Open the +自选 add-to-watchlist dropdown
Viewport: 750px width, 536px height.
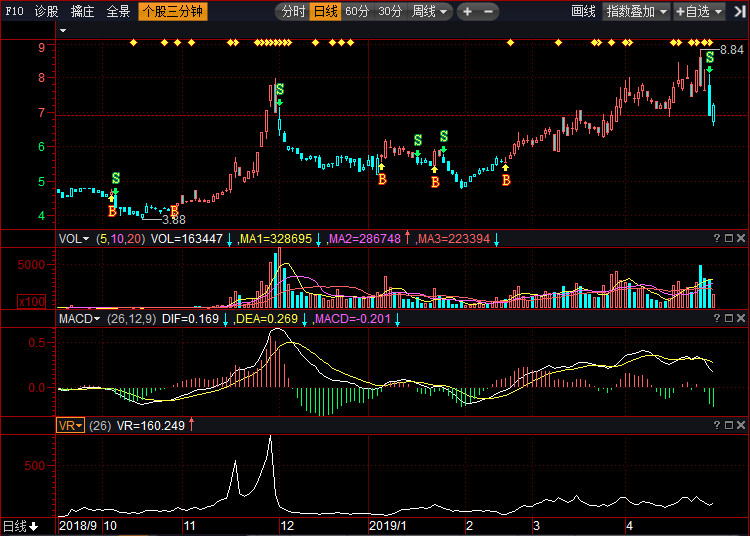699,11
